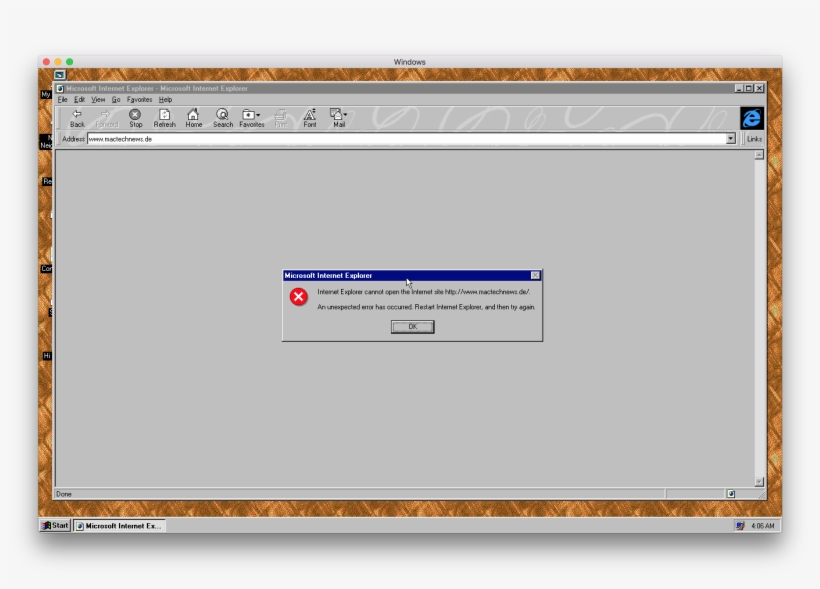820x589 pixels.
Task: Click the Forward arrow button
Action: pyautogui.click(x=107, y=118)
